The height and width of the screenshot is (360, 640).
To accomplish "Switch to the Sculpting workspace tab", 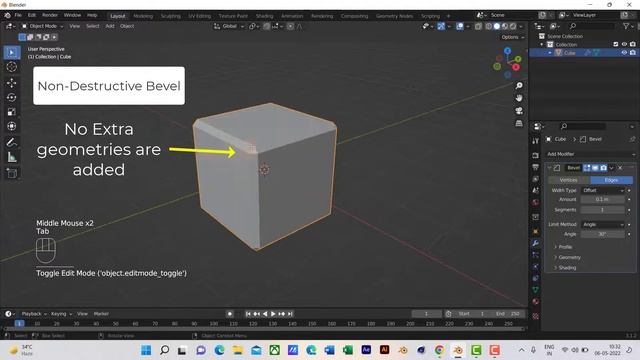I will 171,16.
